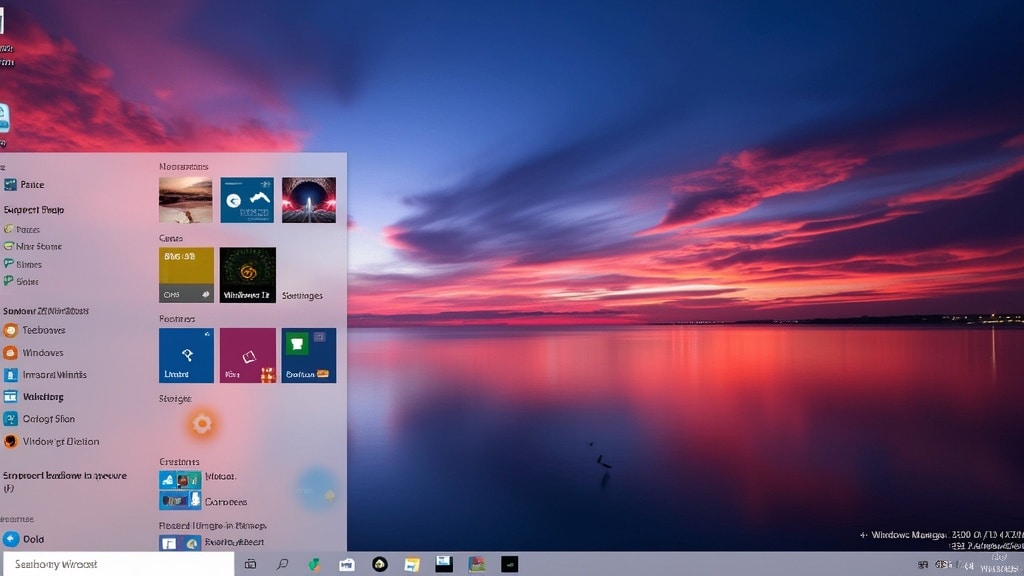1024x576 pixels.
Task: Open the magenta tile with tilted square icon
Action: 248,355
